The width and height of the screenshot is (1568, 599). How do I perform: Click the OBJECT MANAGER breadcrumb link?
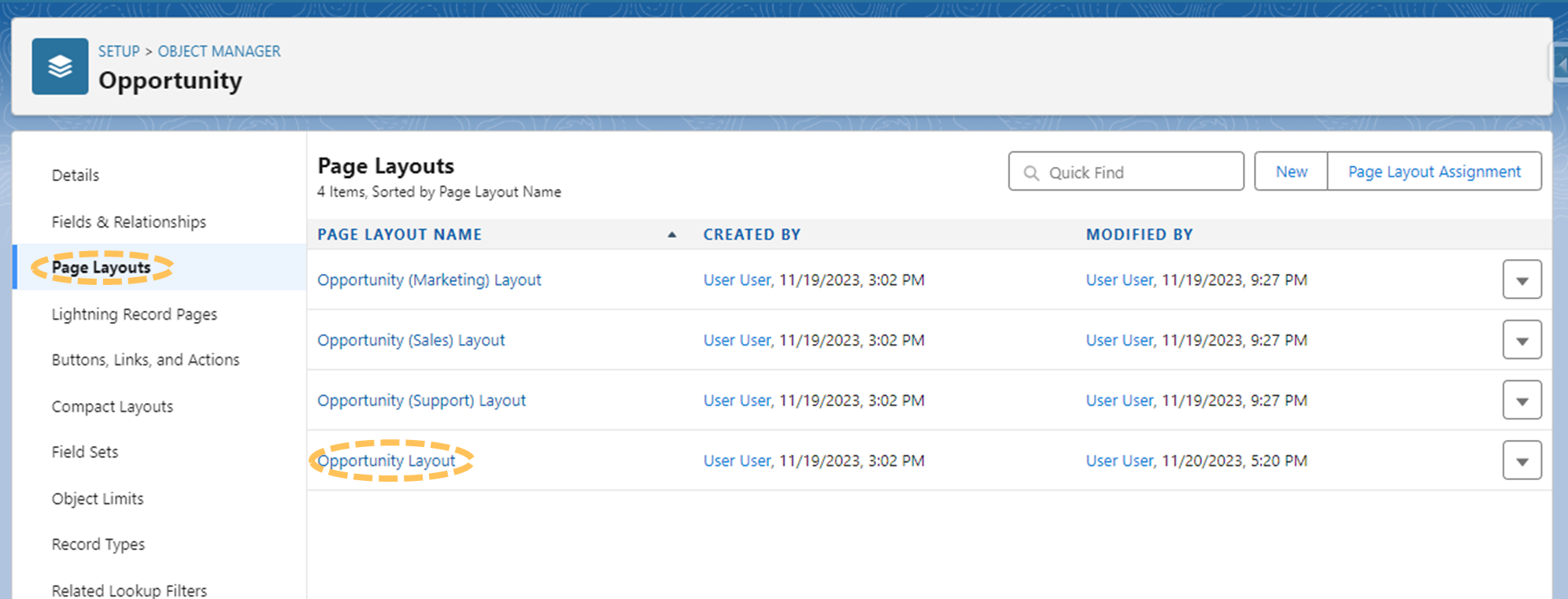[219, 51]
